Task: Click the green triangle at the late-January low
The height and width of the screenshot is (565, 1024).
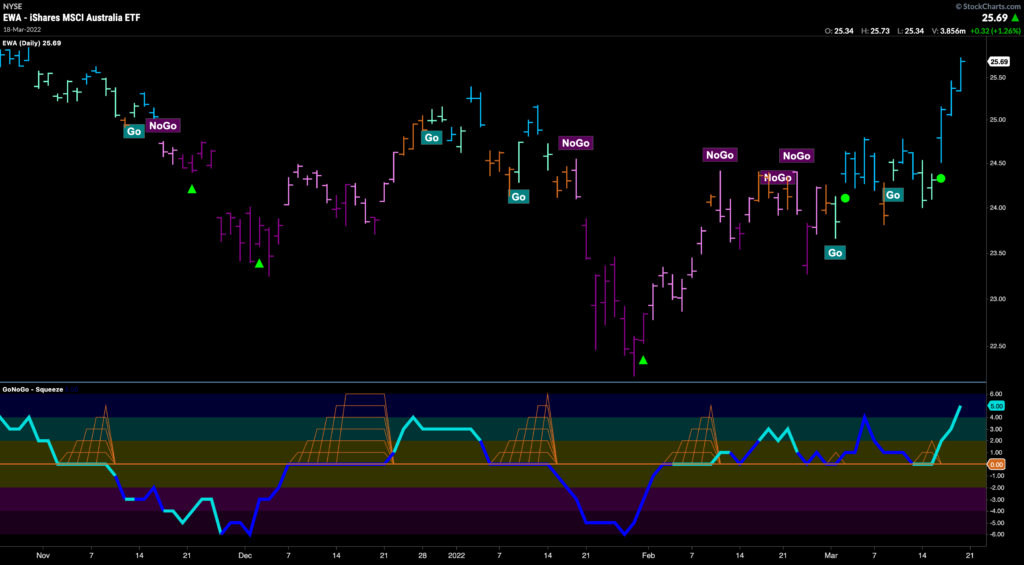Action: [643, 360]
